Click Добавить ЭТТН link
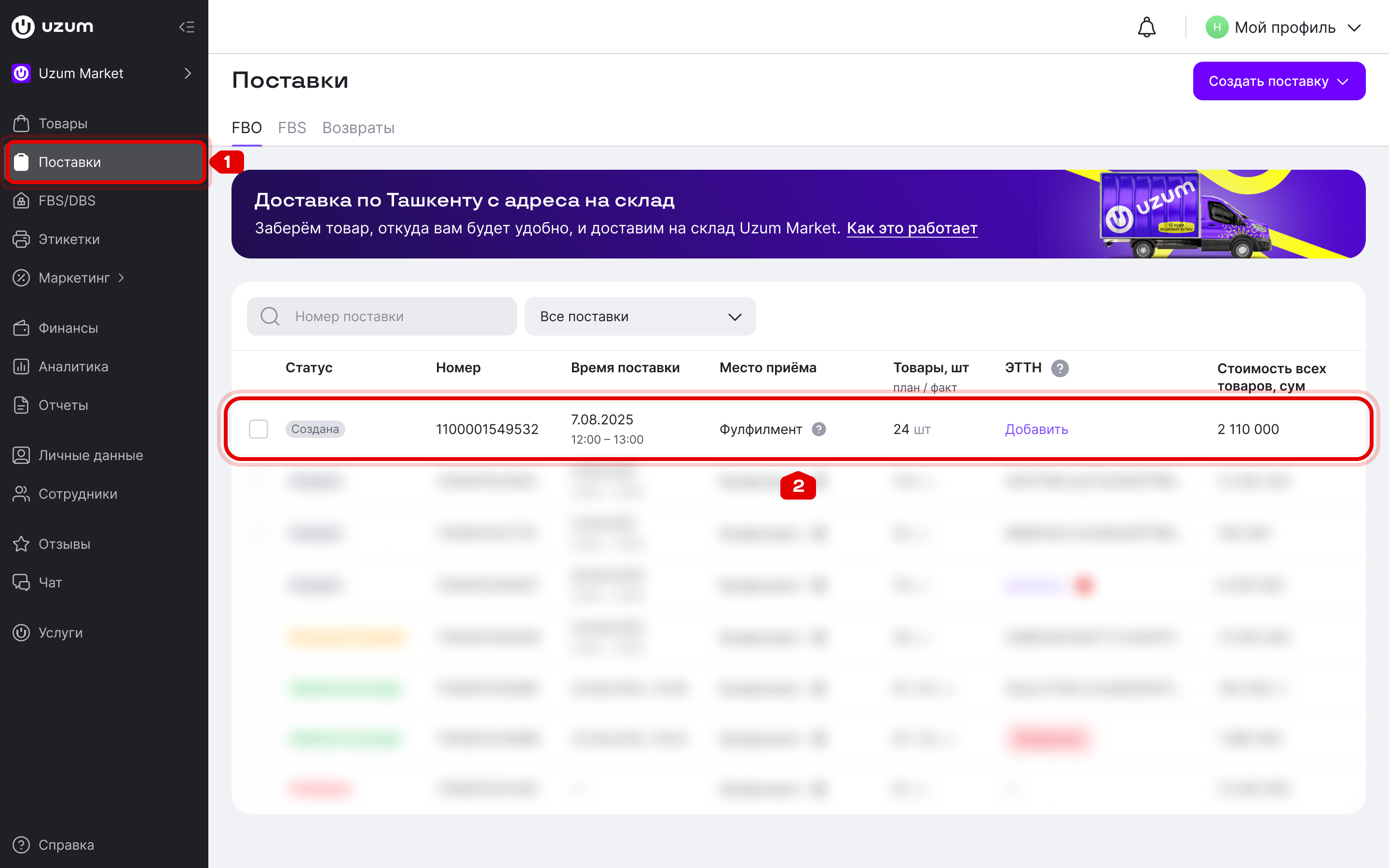Viewport: 1389px width, 868px height. [1036, 429]
